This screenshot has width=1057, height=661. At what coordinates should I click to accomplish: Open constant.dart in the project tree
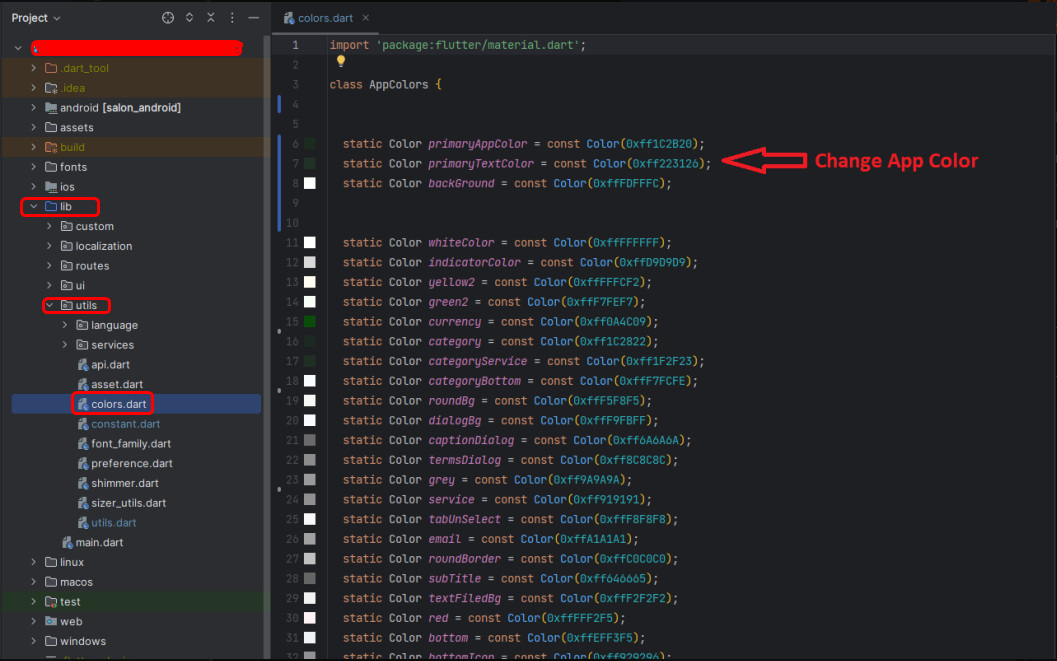pos(125,424)
